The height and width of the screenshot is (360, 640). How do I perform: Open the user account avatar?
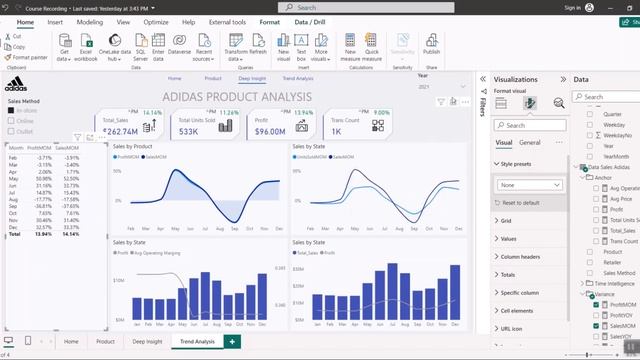589,7
